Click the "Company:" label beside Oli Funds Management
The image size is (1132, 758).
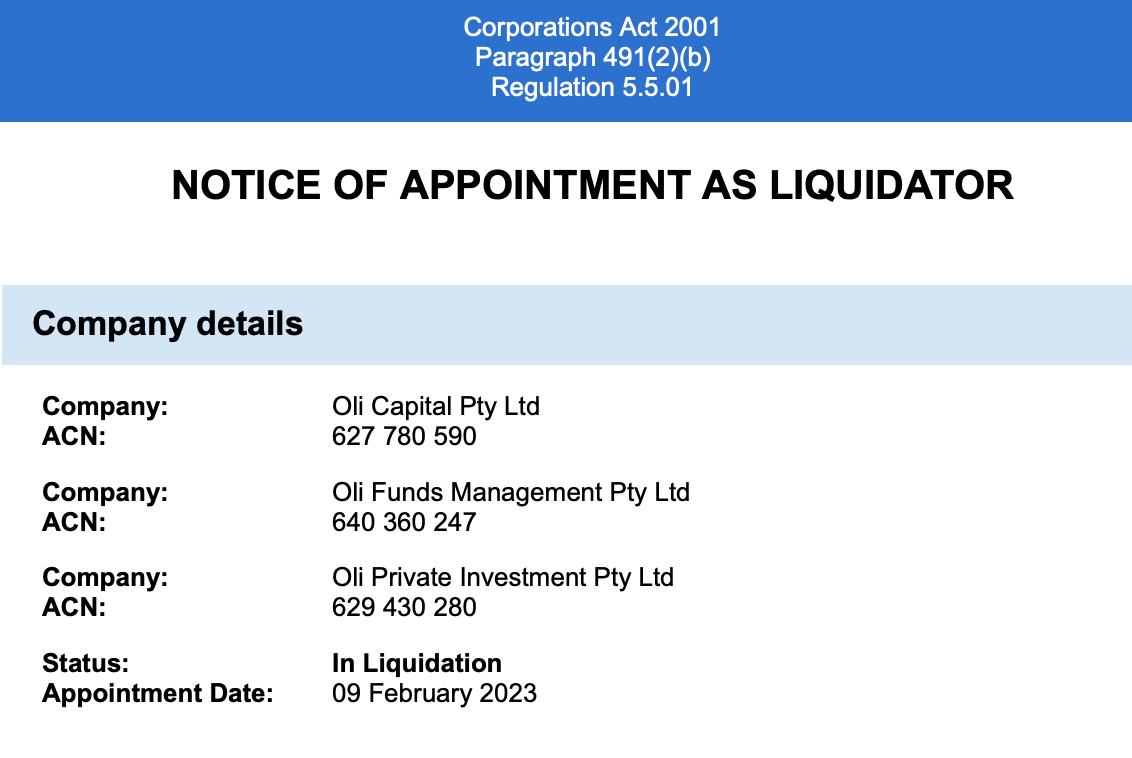point(105,492)
